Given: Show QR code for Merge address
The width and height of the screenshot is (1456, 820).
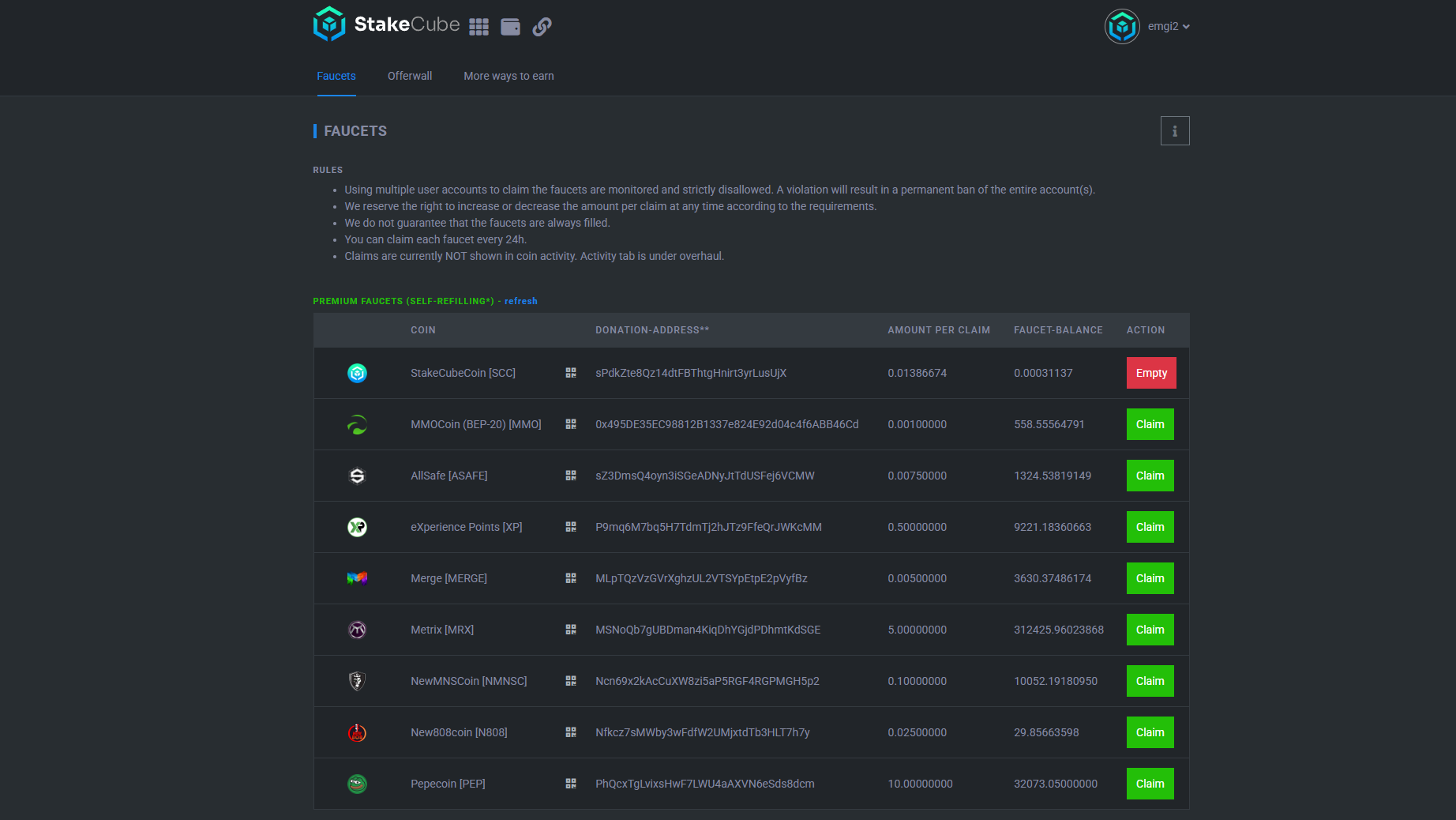Looking at the screenshot, I should pyautogui.click(x=571, y=578).
